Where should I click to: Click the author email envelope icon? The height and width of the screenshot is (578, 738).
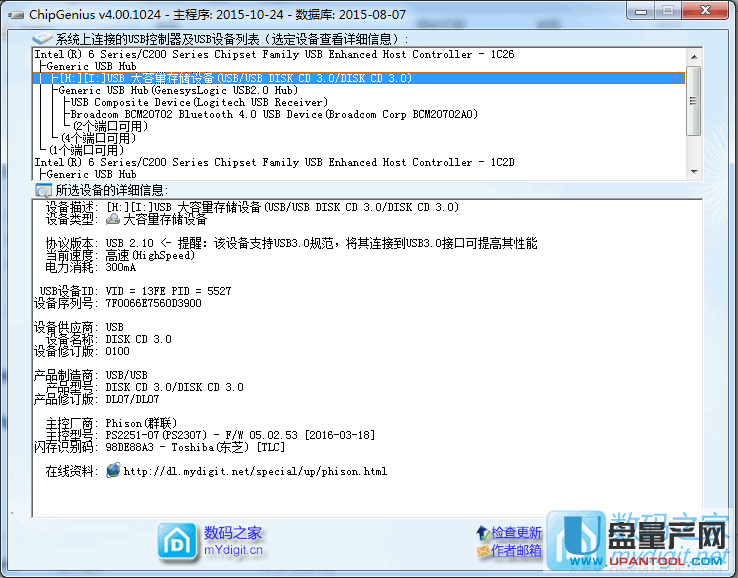point(483,550)
